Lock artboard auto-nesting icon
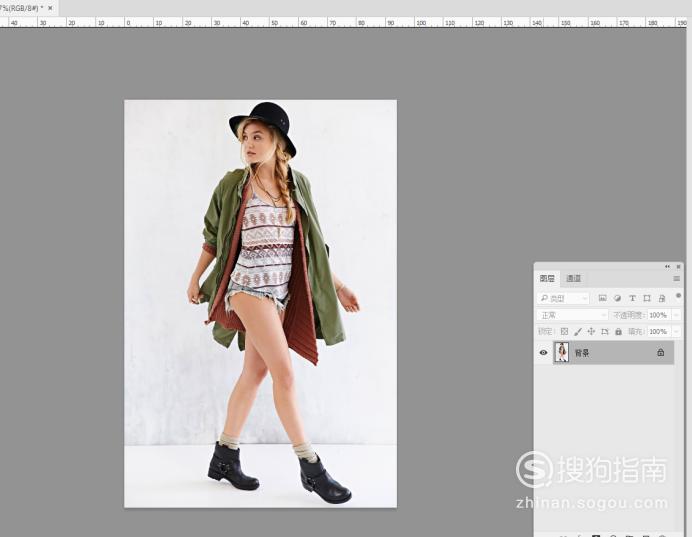Screen dimensions: 692x537 point(605,331)
